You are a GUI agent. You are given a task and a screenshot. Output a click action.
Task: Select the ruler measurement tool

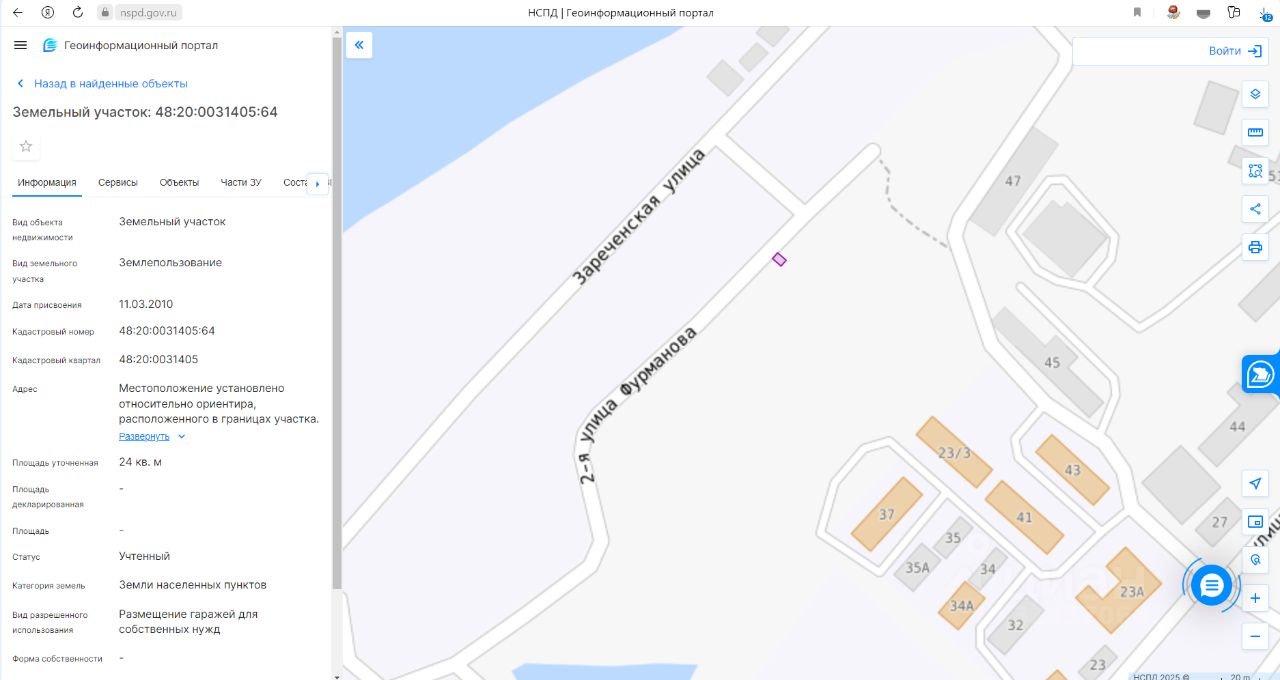1255,132
